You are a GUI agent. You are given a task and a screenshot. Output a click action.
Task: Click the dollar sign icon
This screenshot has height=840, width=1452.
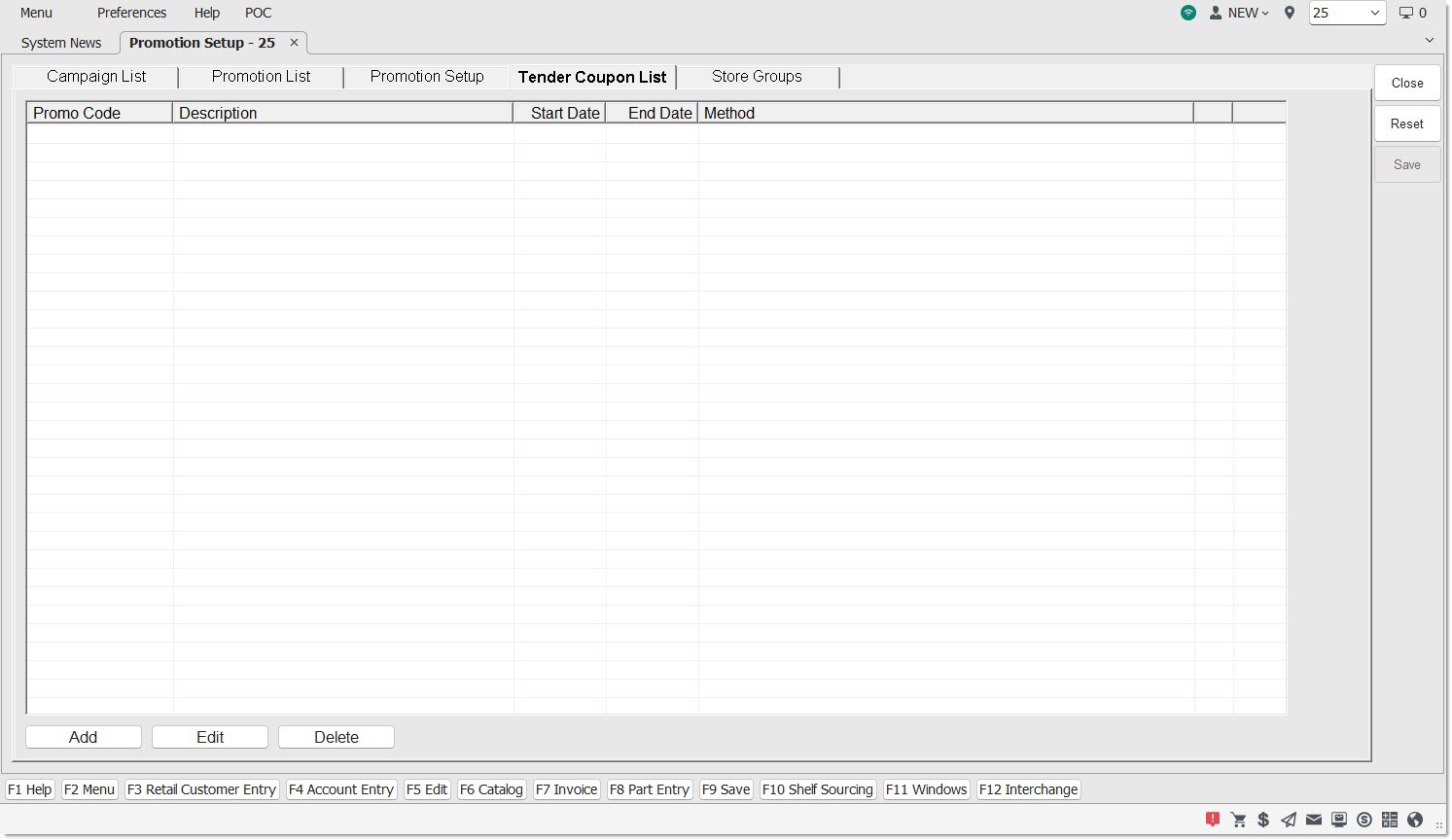coord(1263,820)
